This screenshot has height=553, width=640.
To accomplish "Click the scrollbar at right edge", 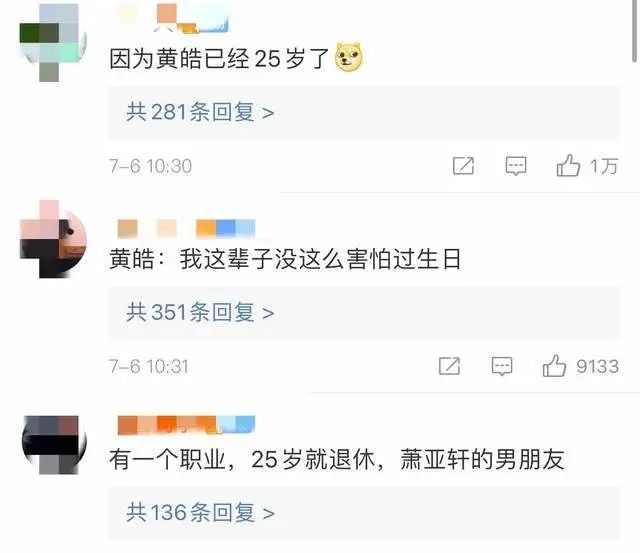I will coord(635,31).
